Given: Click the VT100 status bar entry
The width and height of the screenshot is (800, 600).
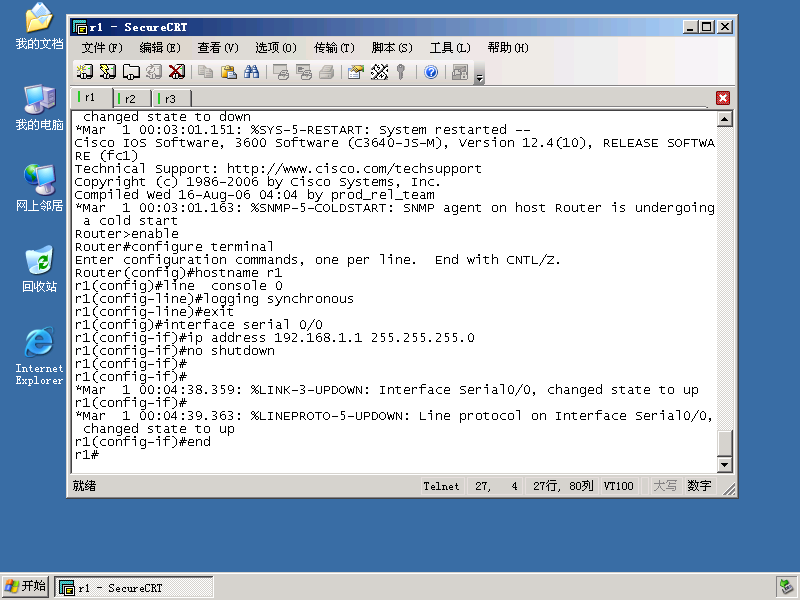Looking at the screenshot, I should 618,486.
